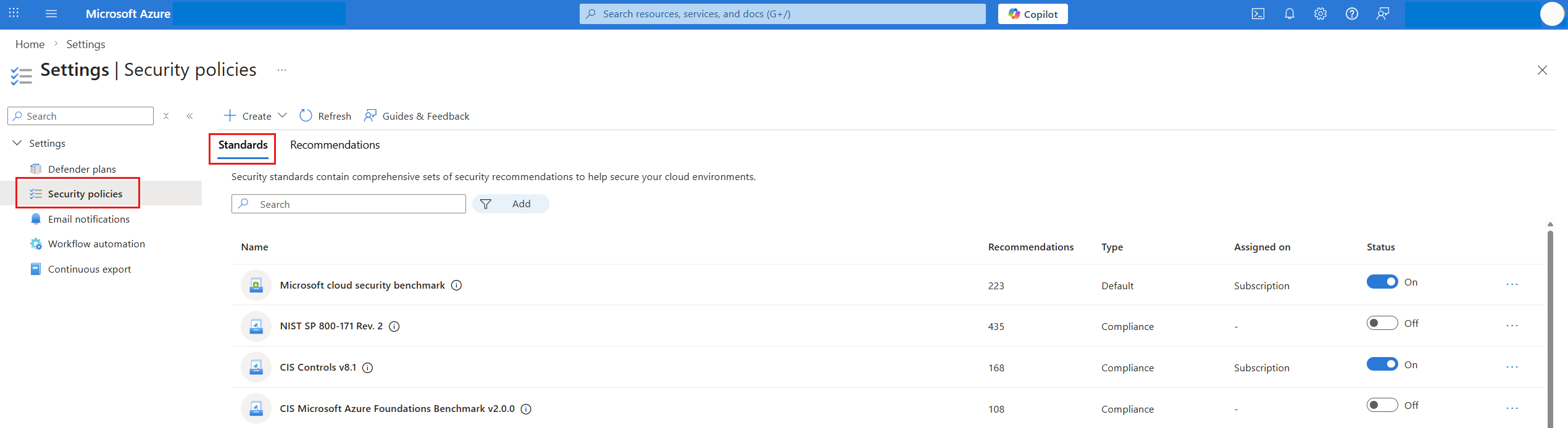Open ellipsis menu for CIS Controls v8.1

(1512, 367)
